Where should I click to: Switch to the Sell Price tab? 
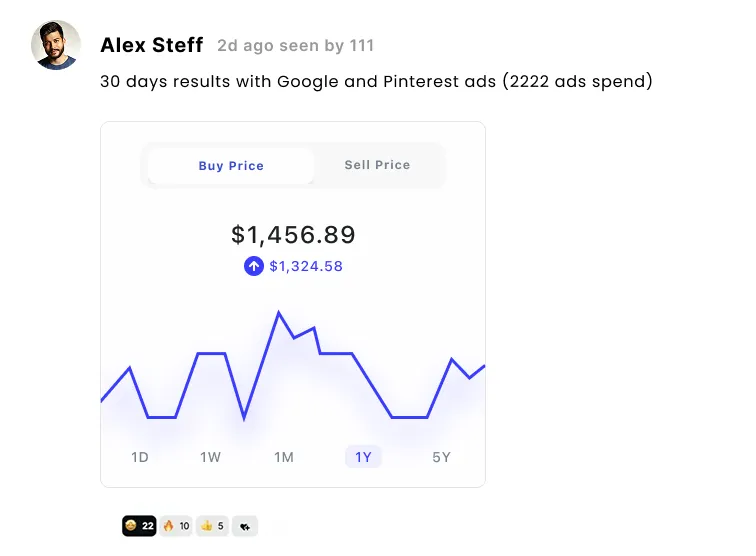click(377, 165)
